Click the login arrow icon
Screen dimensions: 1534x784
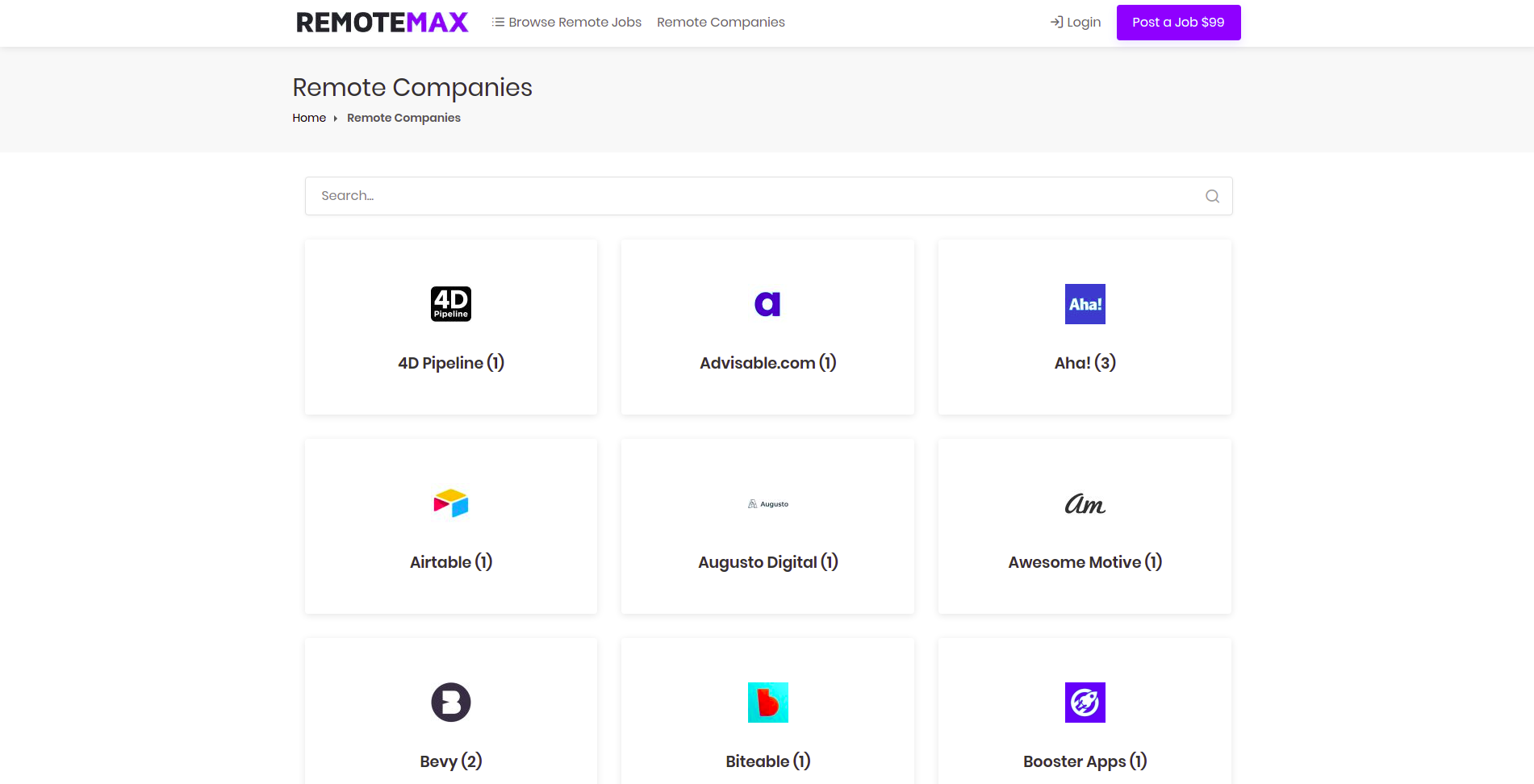(1055, 22)
